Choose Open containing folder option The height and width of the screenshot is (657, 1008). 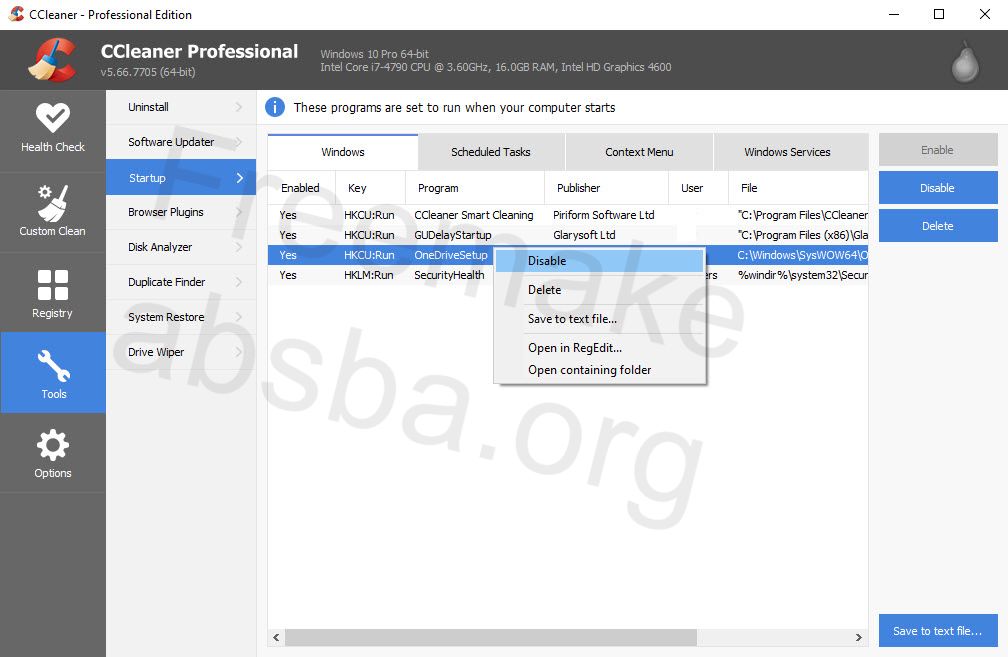[x=599, y=370]
